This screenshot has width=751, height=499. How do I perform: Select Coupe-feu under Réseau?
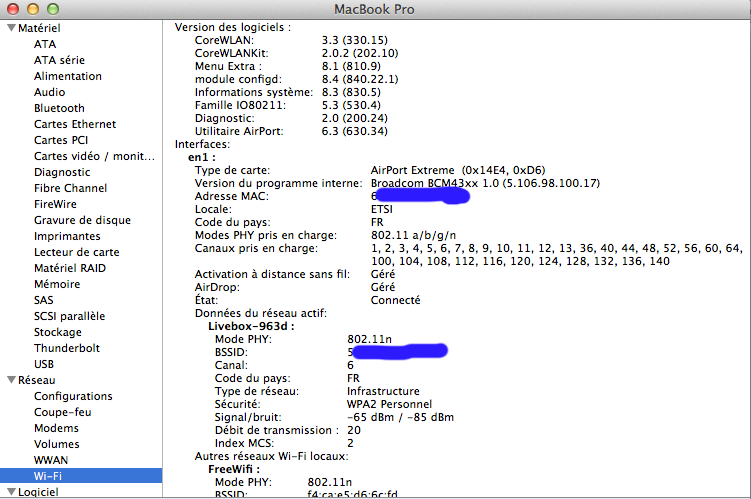click(62, 412)
